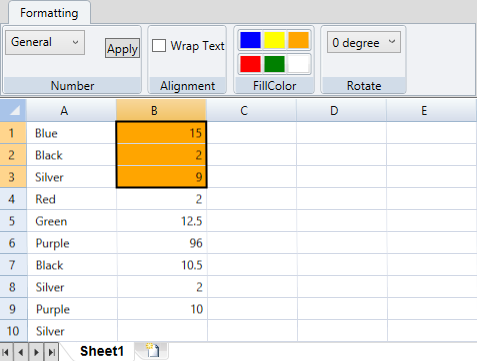Screen dimensions: 477x361
Task: Select the Formatting ribbon tab
Action: (x=49, y=13)
